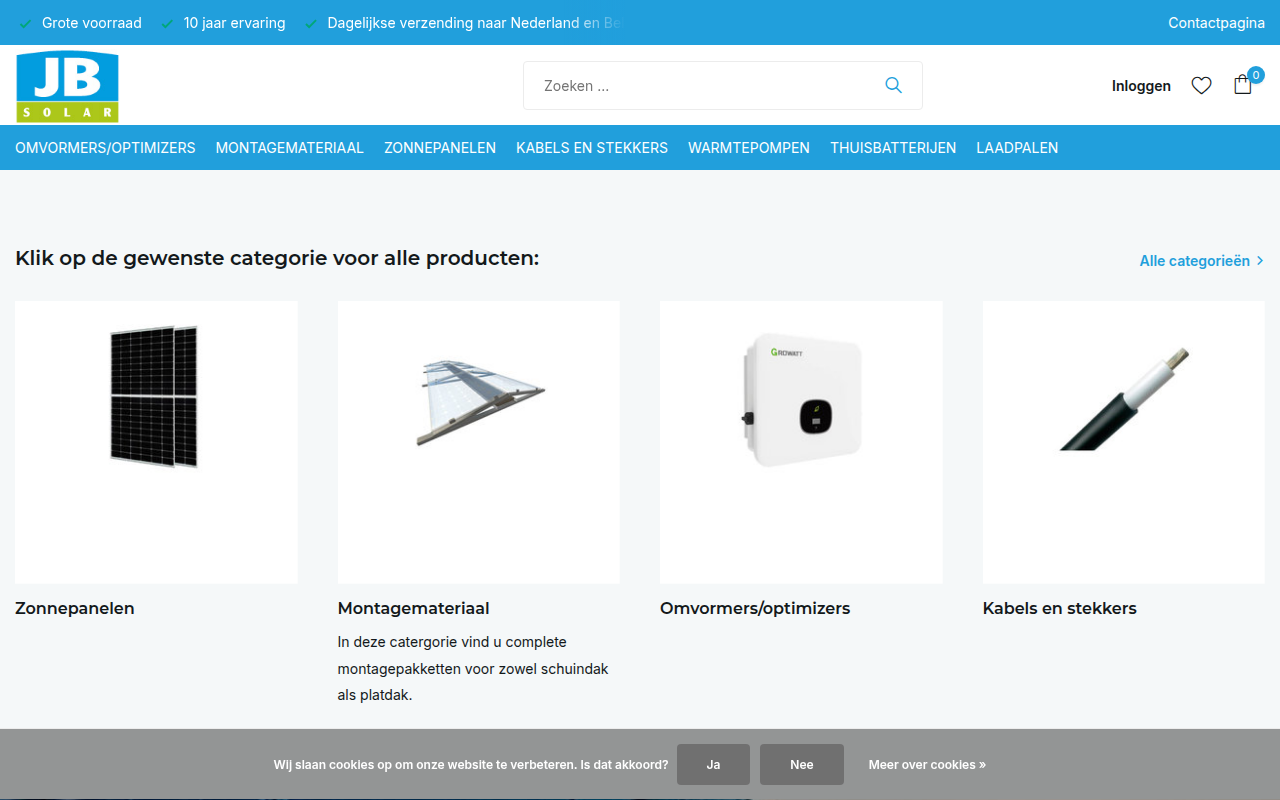
Task: Open Omvormers/Optimizers menu
Action: tap(105, 148)
